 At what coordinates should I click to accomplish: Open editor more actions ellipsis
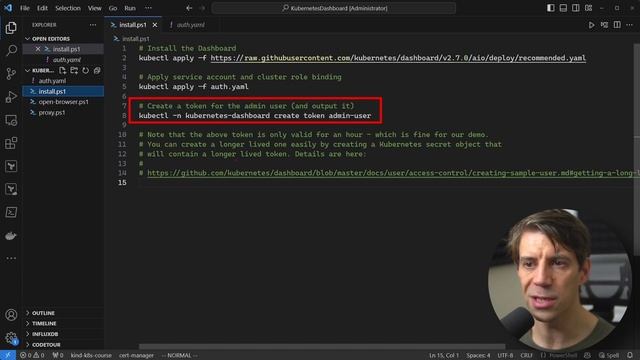click(629, 25)
